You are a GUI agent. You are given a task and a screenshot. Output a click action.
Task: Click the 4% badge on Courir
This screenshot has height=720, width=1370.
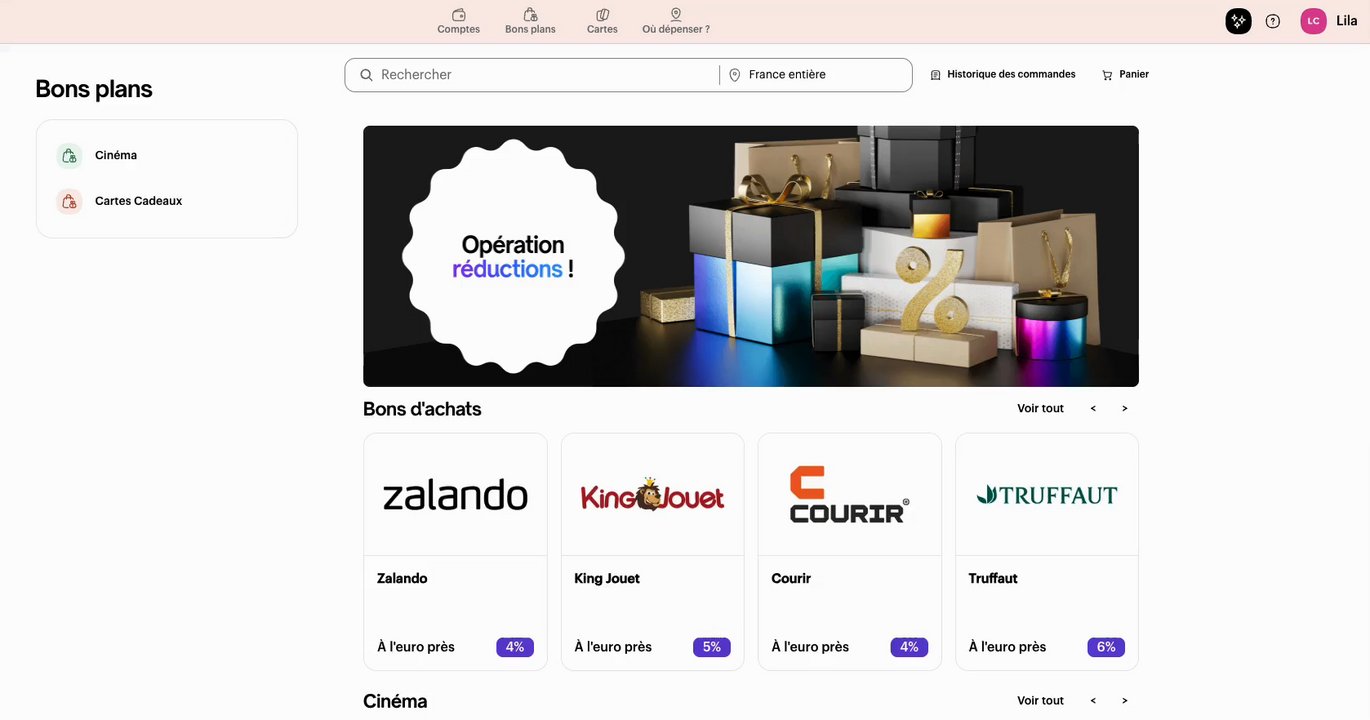click(x=909, y=647)
